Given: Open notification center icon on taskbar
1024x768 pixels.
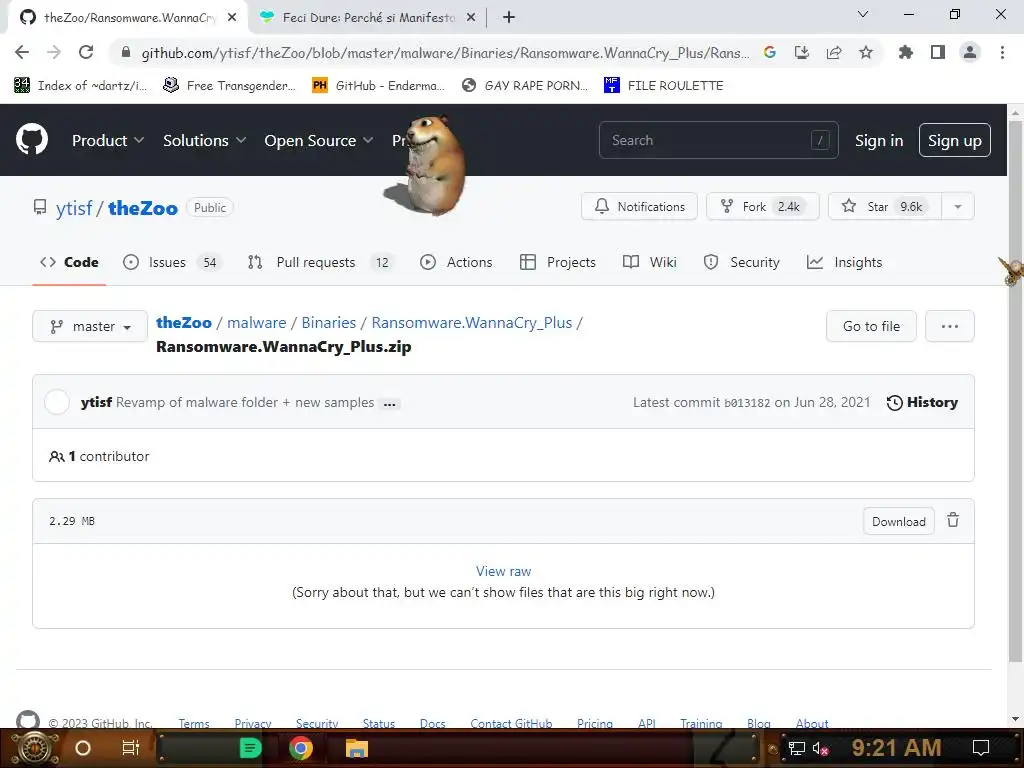Looking at the screenshot, I should click(981, 748).
